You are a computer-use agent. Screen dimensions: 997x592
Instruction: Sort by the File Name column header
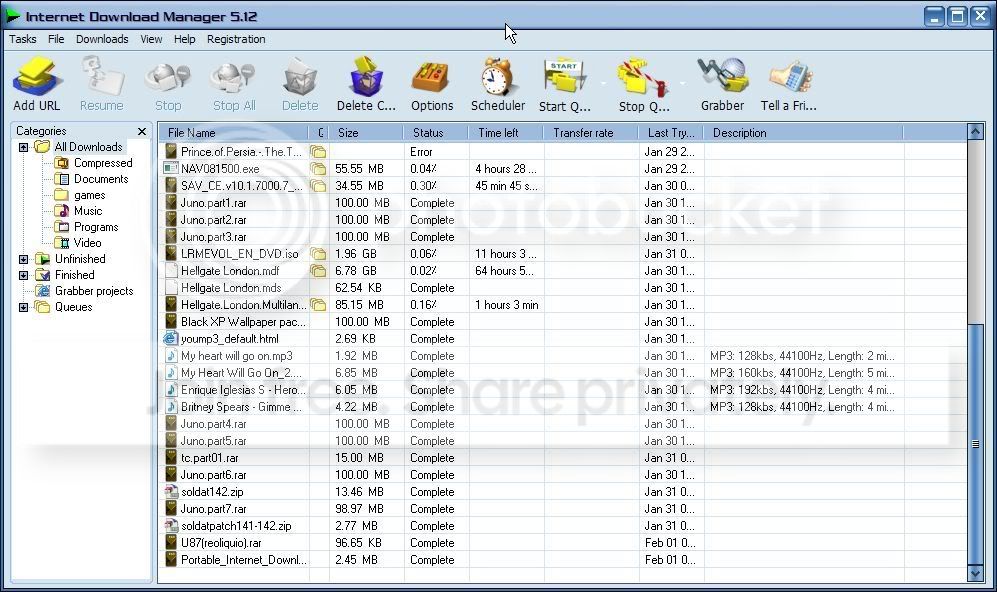[x=233, y=133]
